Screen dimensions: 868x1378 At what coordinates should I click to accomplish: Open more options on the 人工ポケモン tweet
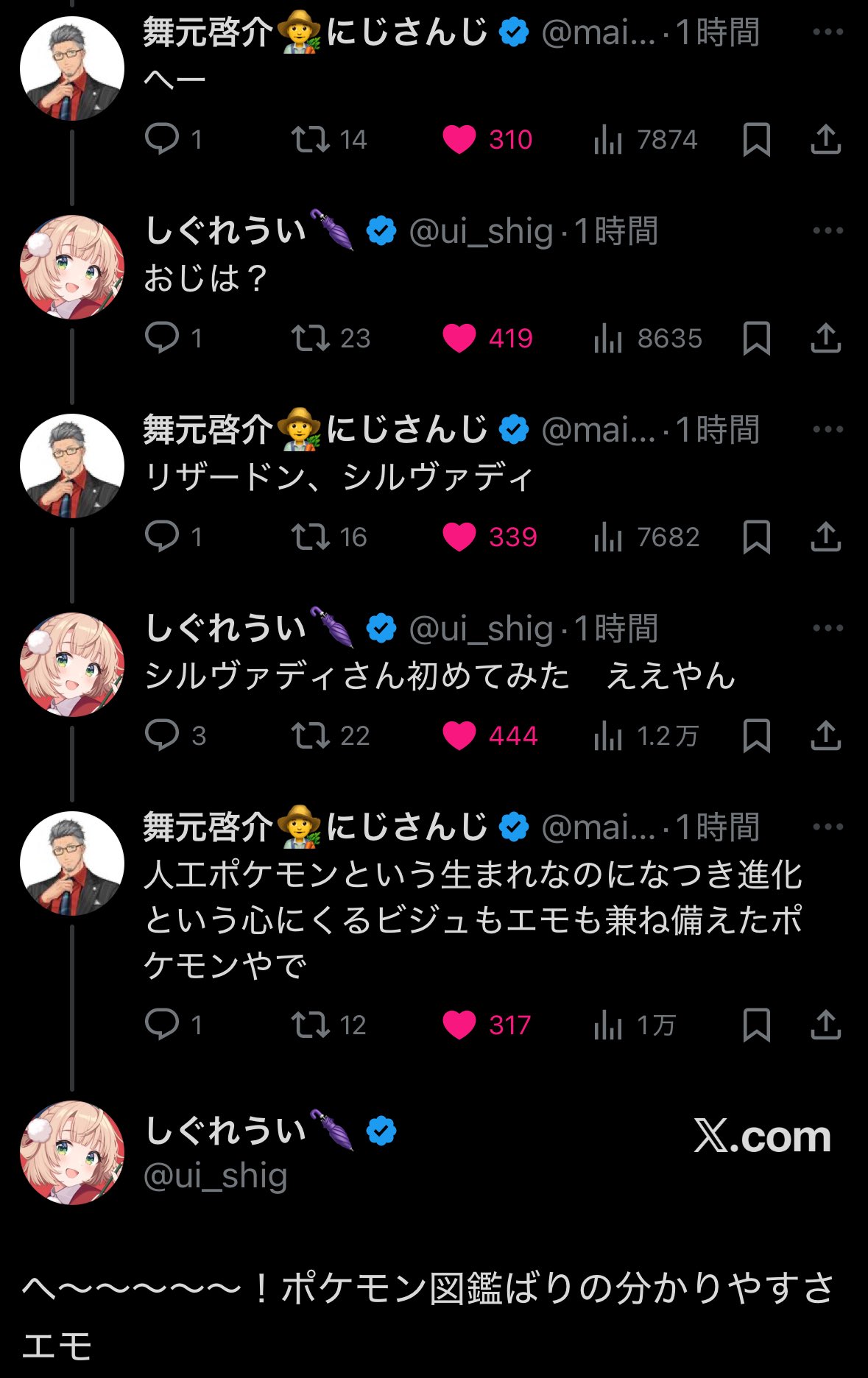pyautogui.click(x=828, y=827)
